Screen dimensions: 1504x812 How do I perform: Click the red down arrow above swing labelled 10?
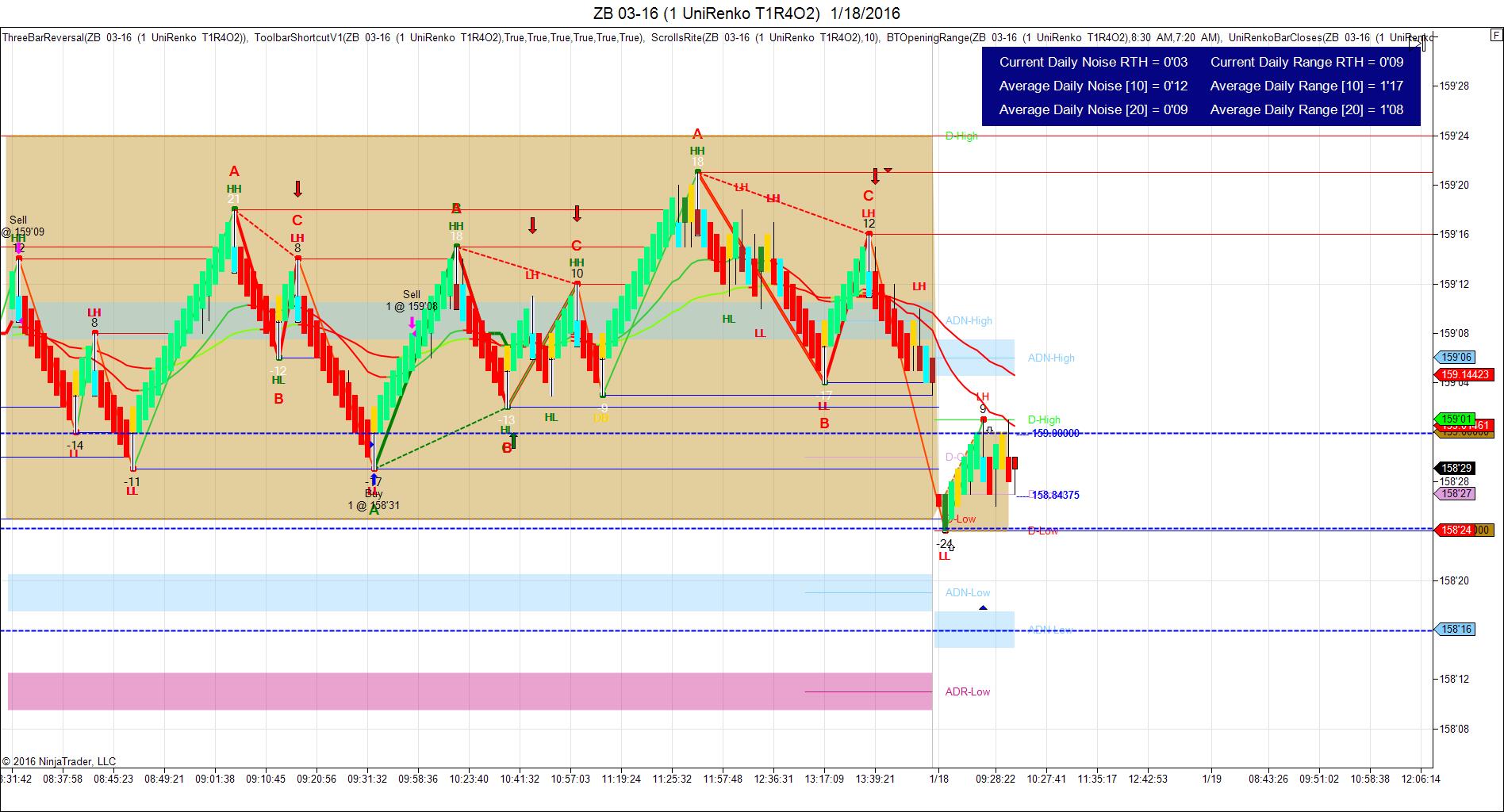pos(577,213)
